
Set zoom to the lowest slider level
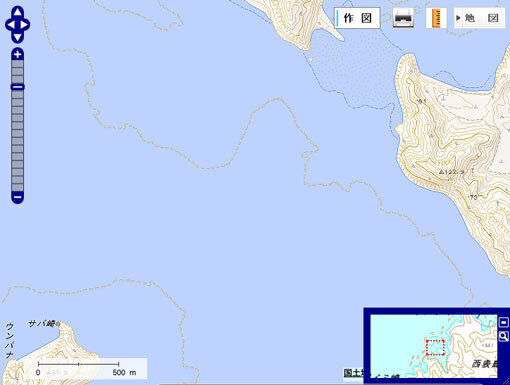click(17, 188)
